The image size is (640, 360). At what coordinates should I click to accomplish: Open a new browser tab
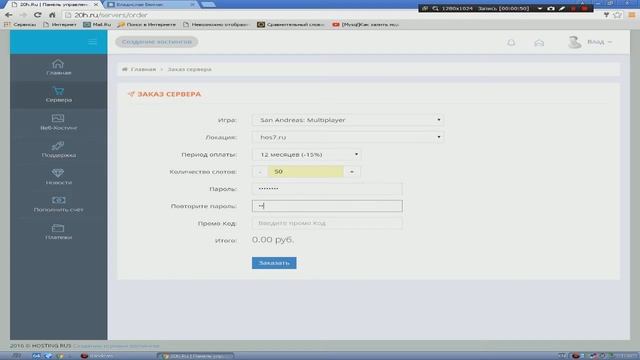[208, 4]
